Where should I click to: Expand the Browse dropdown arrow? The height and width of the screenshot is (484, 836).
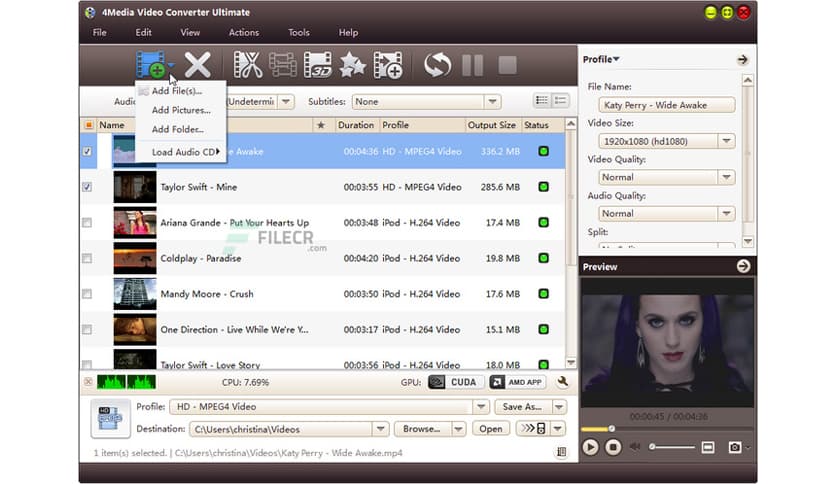458,429
